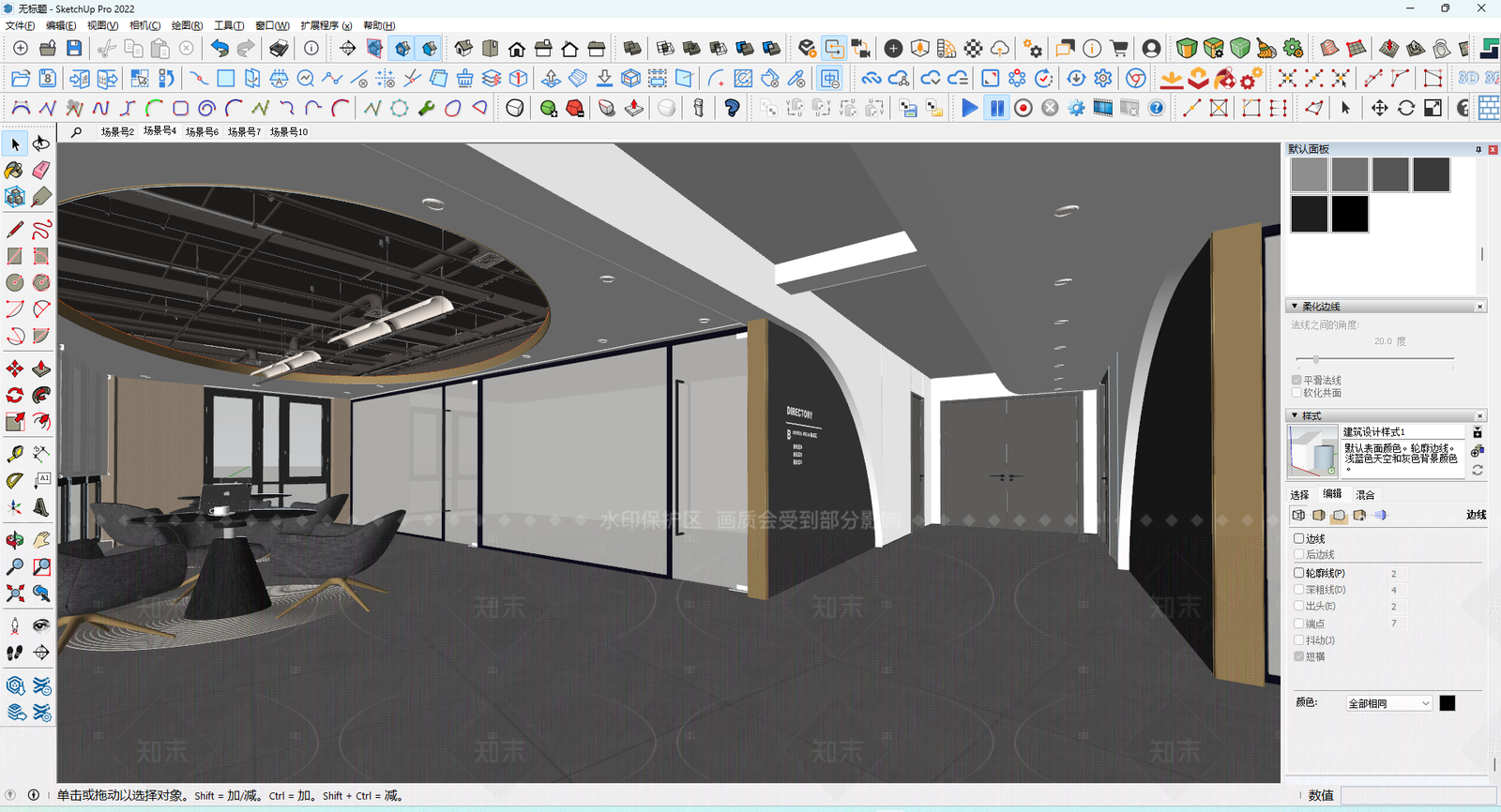This screenshot has height=812, width=1501.
Task: Click the Print icon in toolbar
Action: [x=279, y=48]
